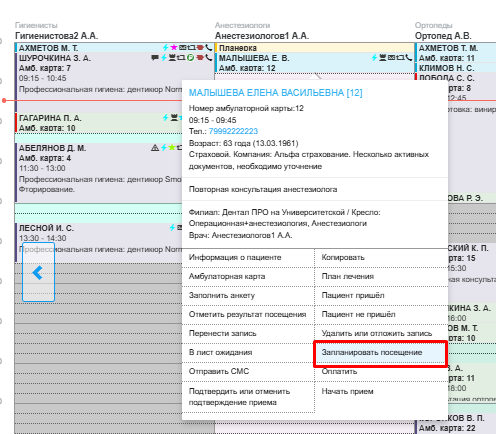Click phone number 79992222223
This screenshot has width=496, height=434.
coord(233,131)
